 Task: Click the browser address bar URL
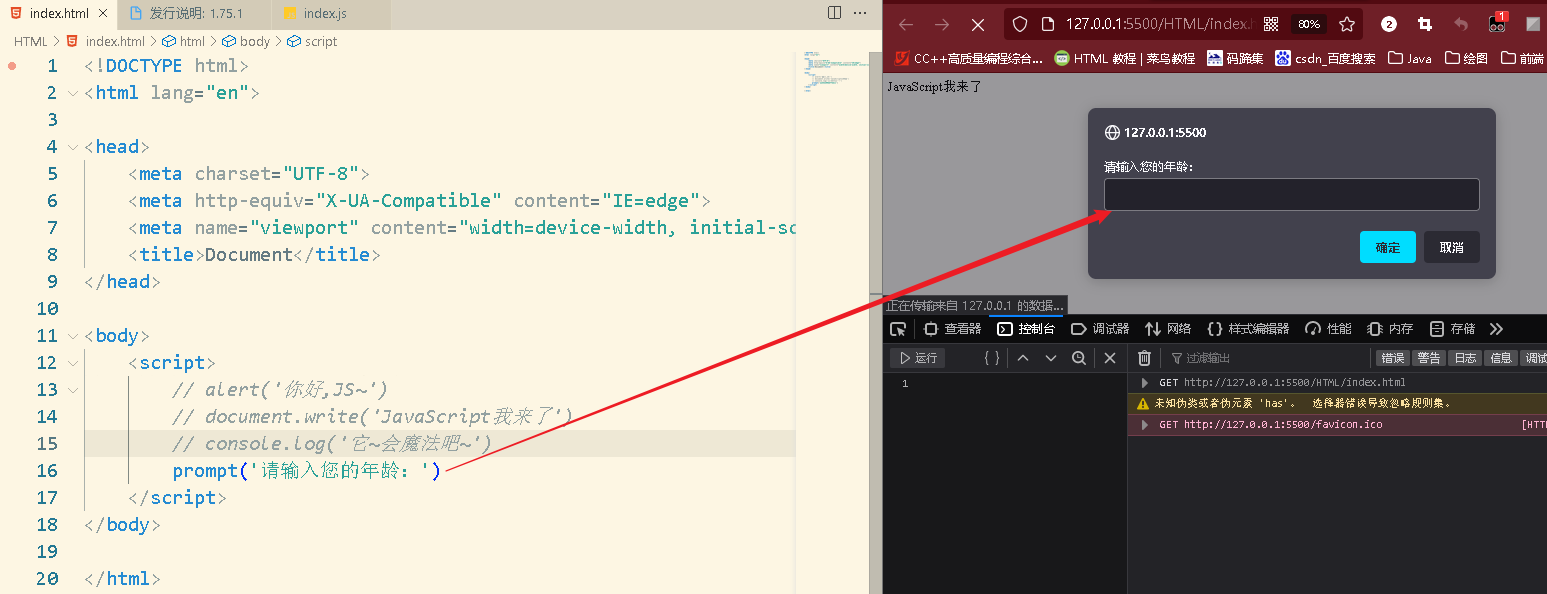(1158, 24)
